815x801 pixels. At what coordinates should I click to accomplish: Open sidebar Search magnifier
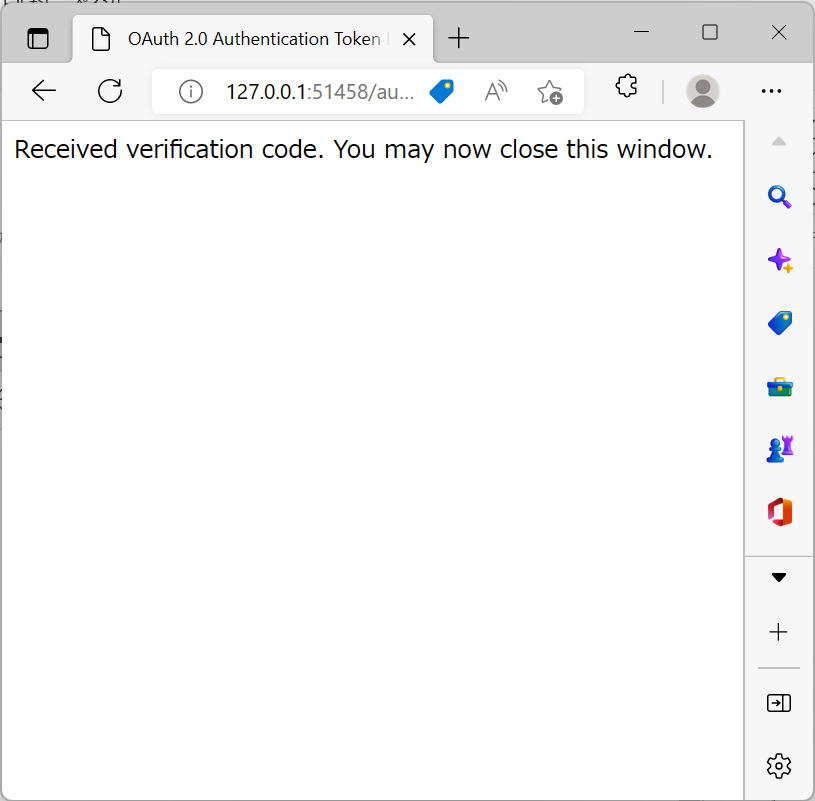[779, 197]
